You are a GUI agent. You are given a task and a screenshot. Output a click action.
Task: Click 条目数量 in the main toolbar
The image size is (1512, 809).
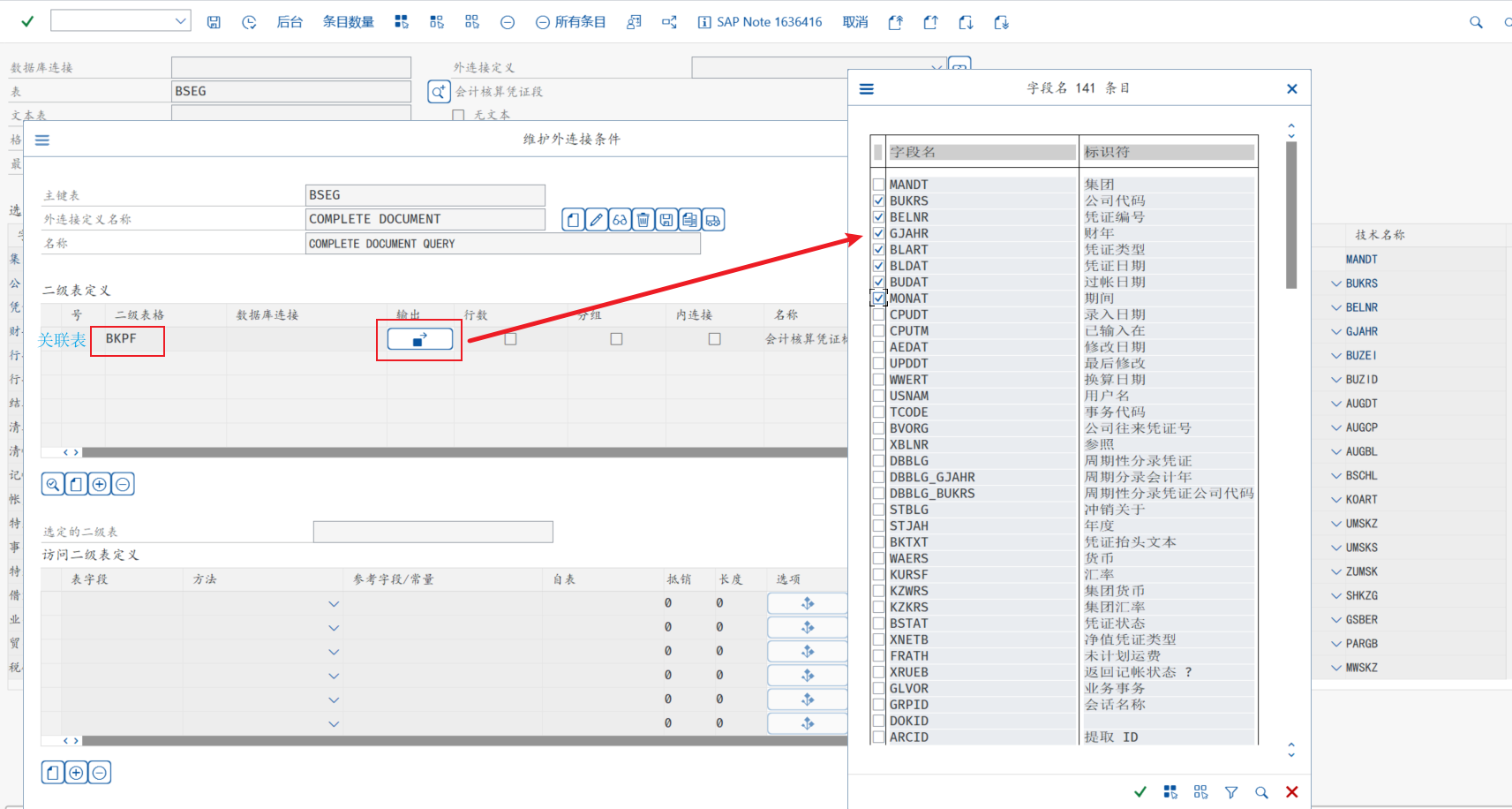(x=348, y=22)
